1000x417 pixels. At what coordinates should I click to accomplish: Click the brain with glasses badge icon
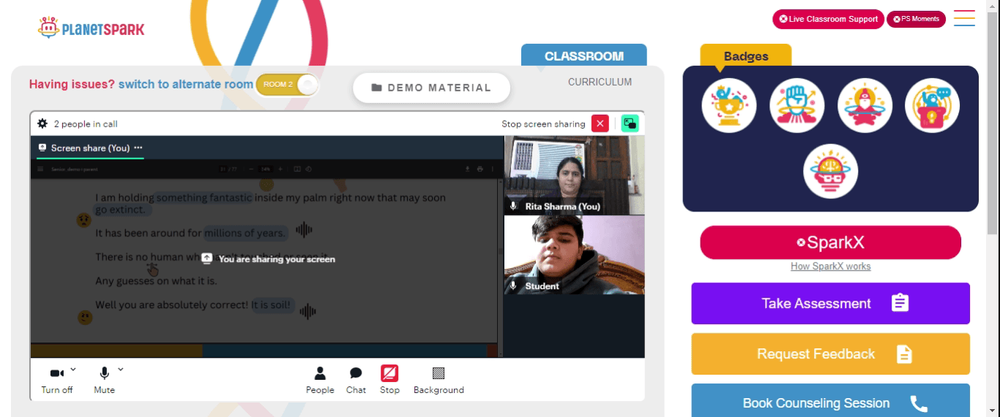pyautogui.click(x=830, y=172)
